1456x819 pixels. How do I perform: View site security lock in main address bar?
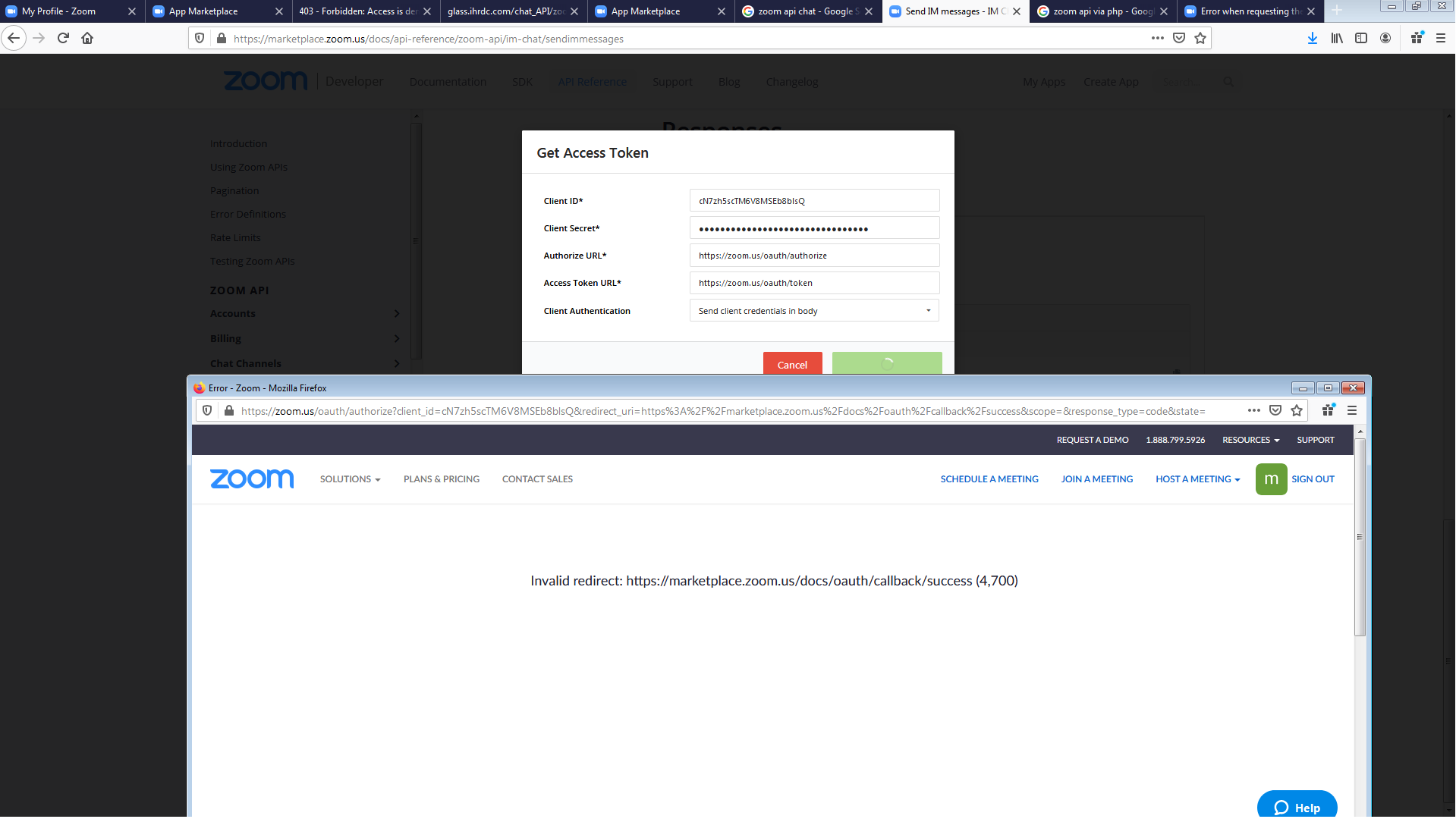[222, 38]
